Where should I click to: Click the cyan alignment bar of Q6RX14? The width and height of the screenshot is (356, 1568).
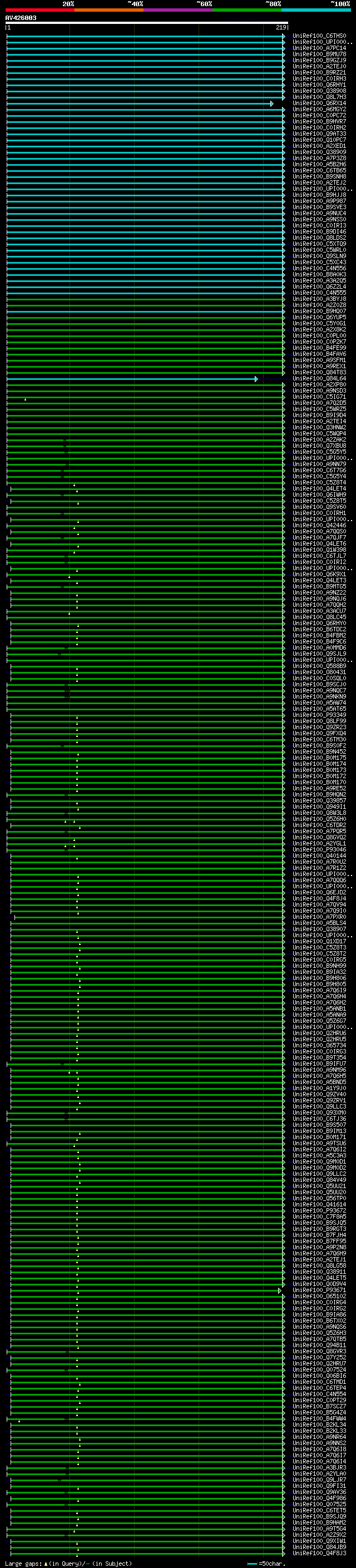(140, 103)
